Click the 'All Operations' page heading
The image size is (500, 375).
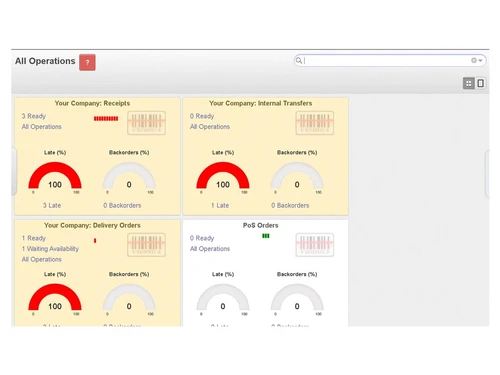45,61
